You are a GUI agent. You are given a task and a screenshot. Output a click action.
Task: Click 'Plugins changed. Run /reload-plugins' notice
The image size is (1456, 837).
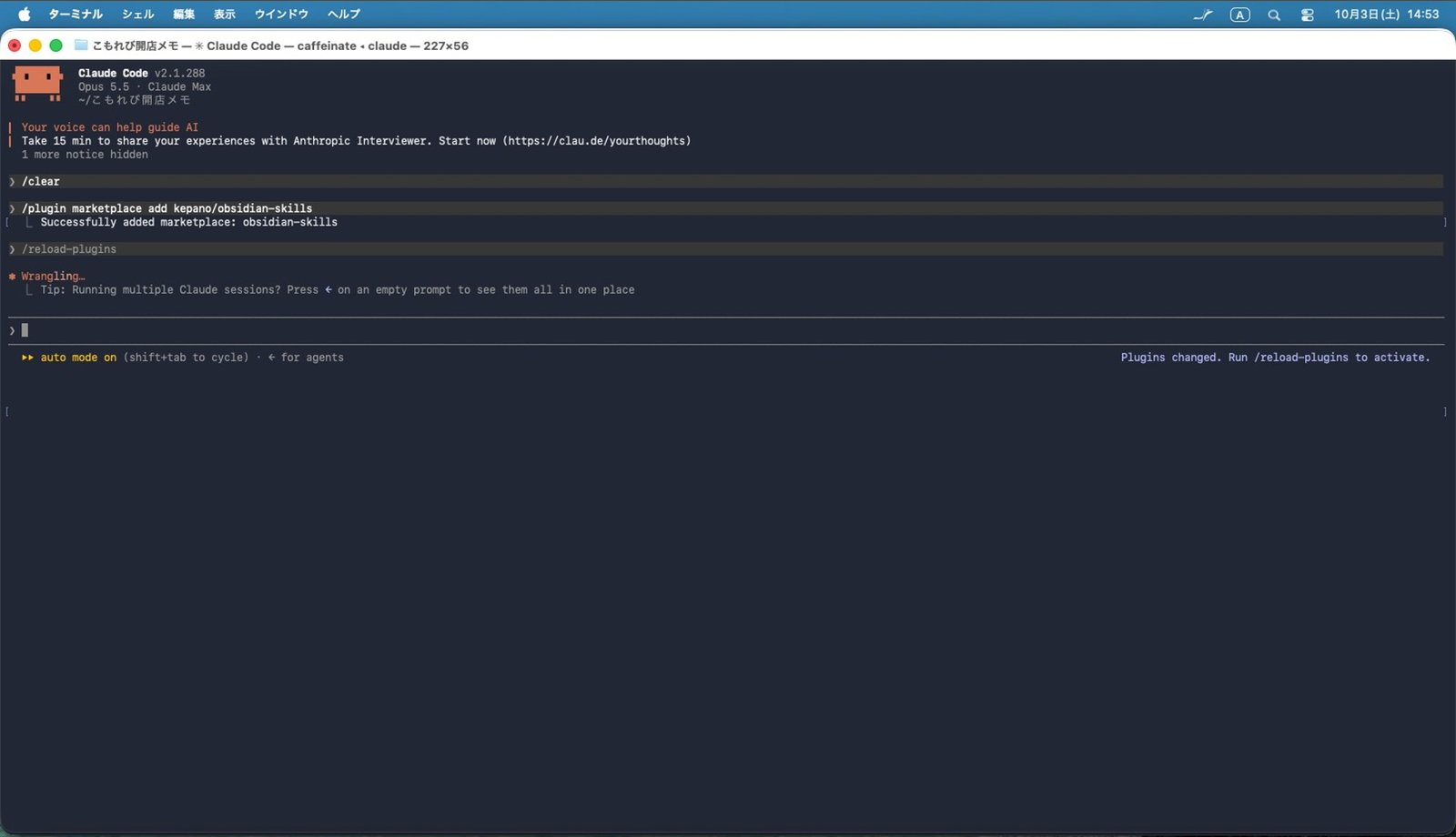pyautogui.click(x=1275, y=358)
